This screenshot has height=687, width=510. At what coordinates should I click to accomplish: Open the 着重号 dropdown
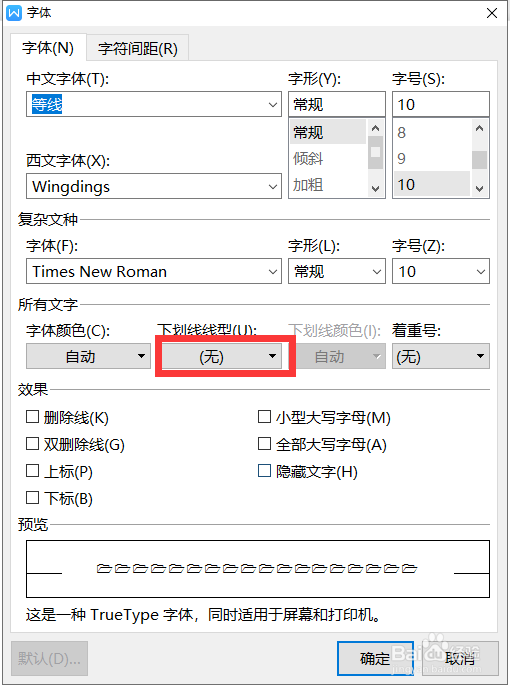click(441, 356)
